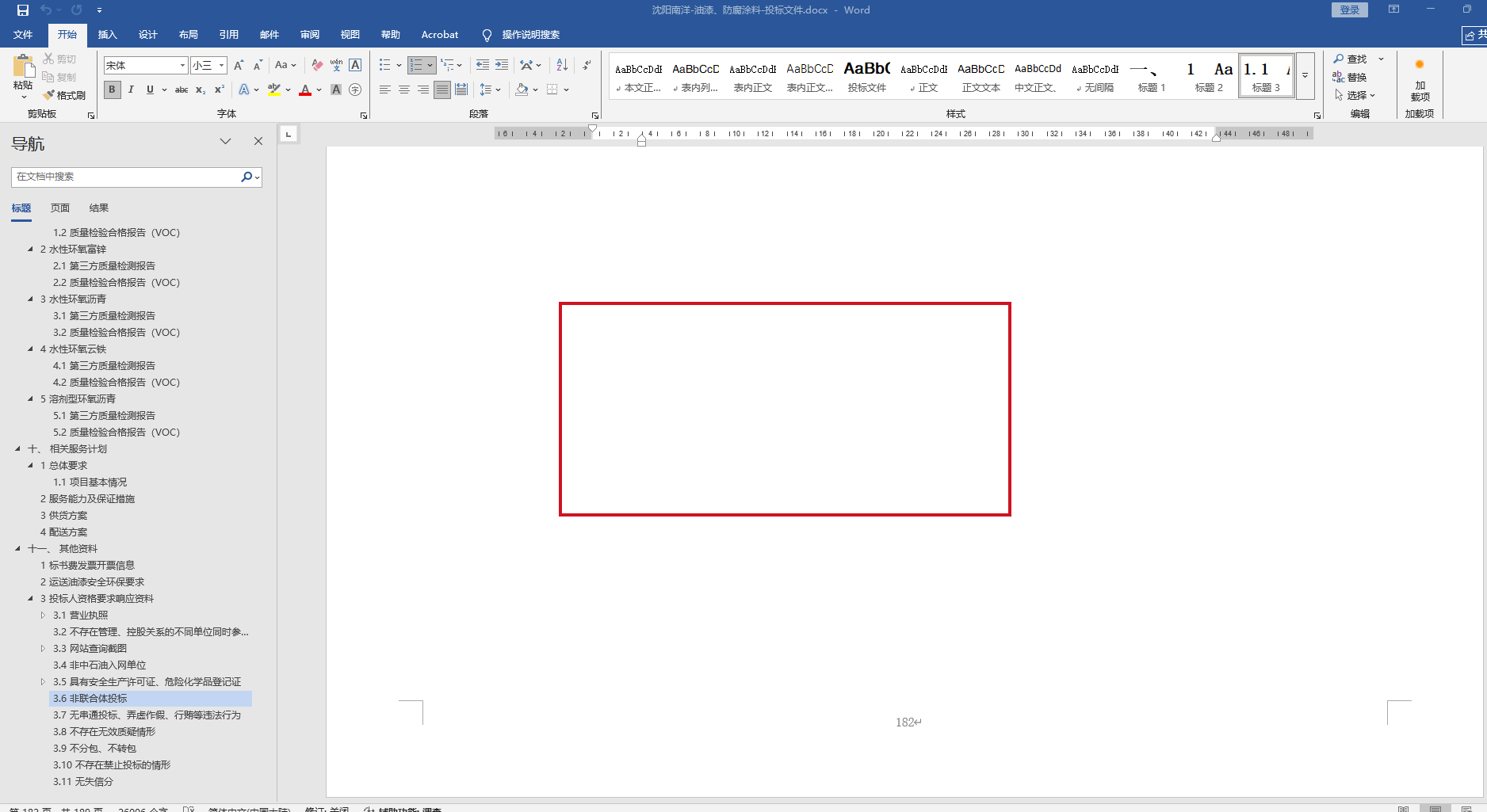Align text to the left
This screenshot has width=1487, height=812.
pos(385,90)
